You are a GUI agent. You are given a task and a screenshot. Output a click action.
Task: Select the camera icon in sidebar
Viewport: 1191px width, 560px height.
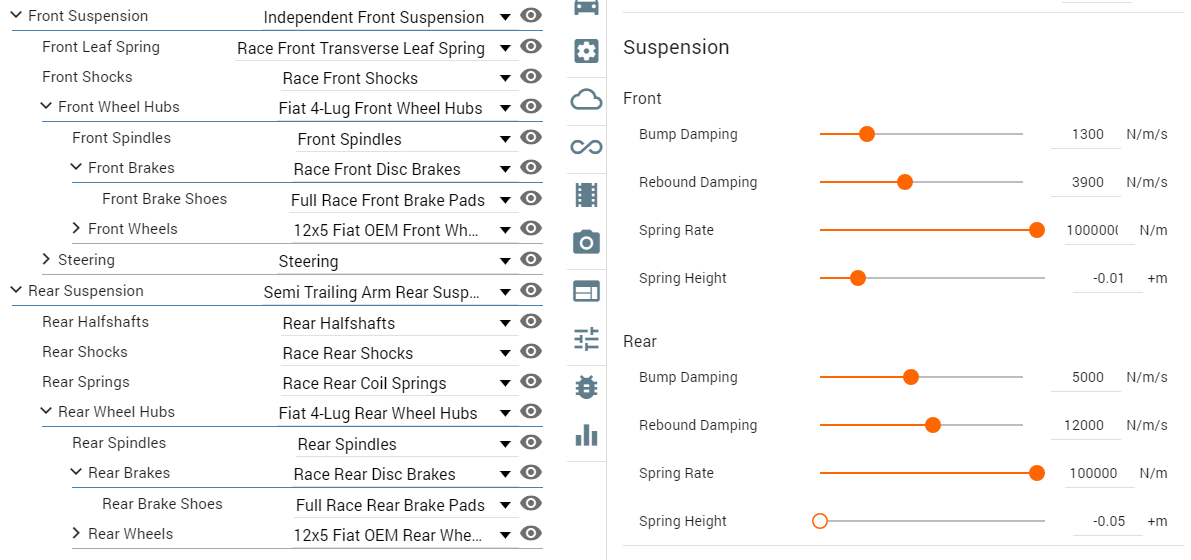coord(586,242)
